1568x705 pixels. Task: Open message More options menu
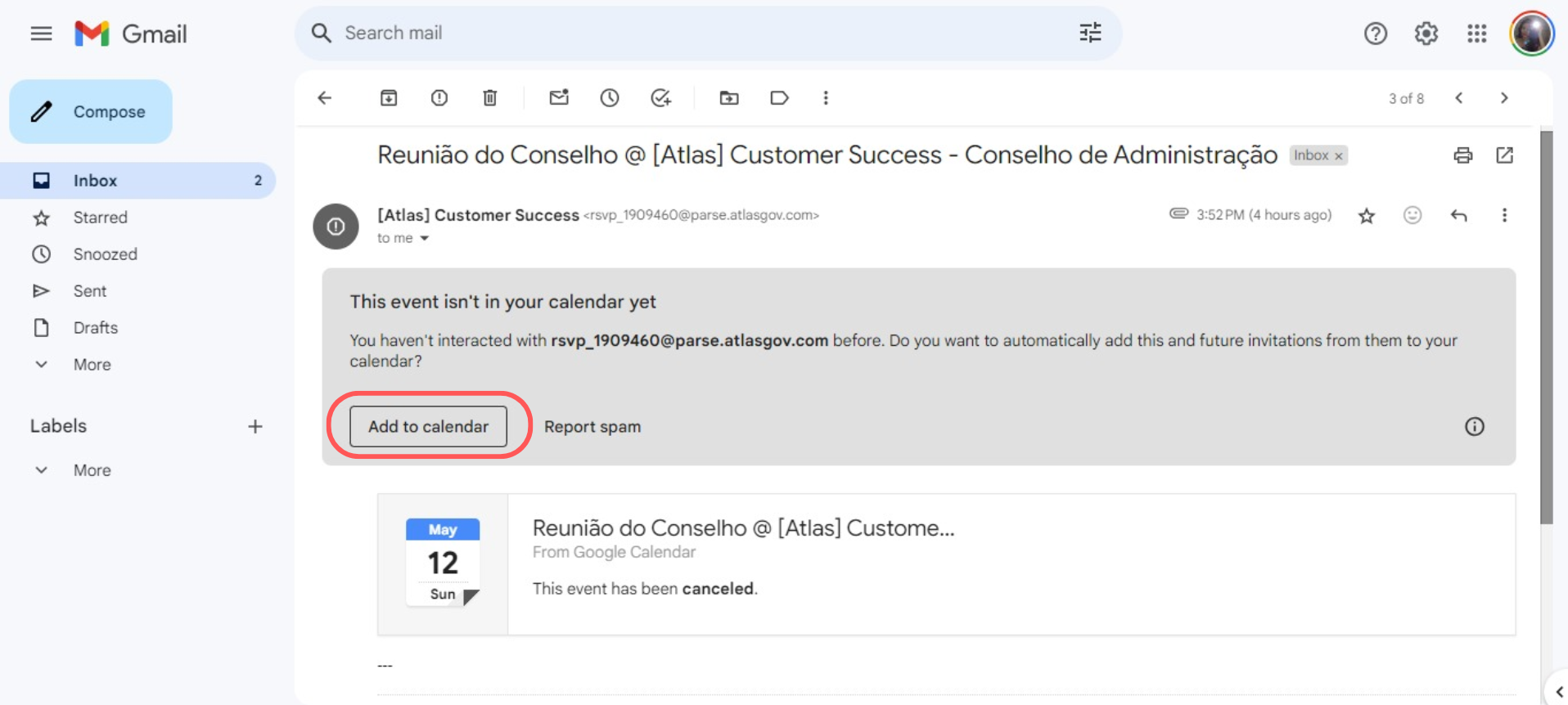pyautogui.click(x=1504, y=215)
